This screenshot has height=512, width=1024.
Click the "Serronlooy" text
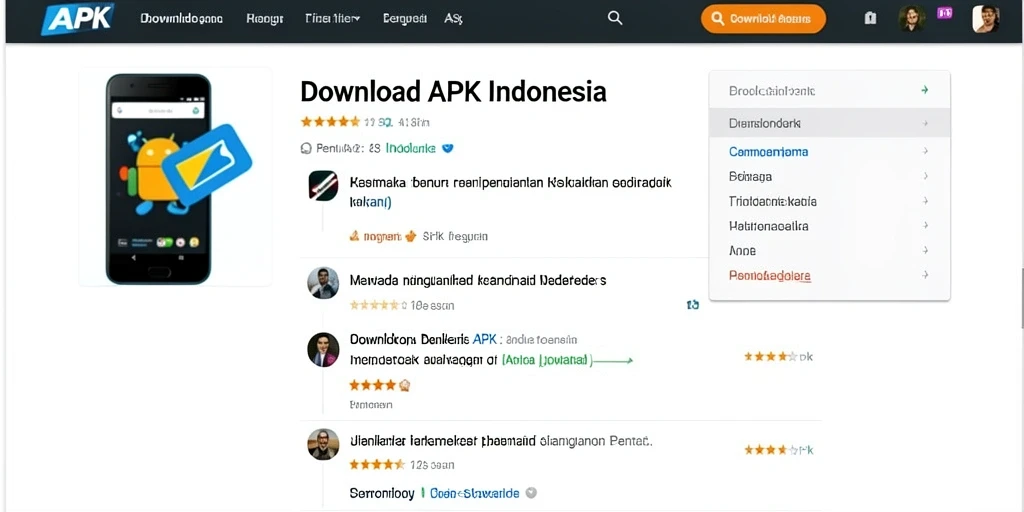pos(382,494)
